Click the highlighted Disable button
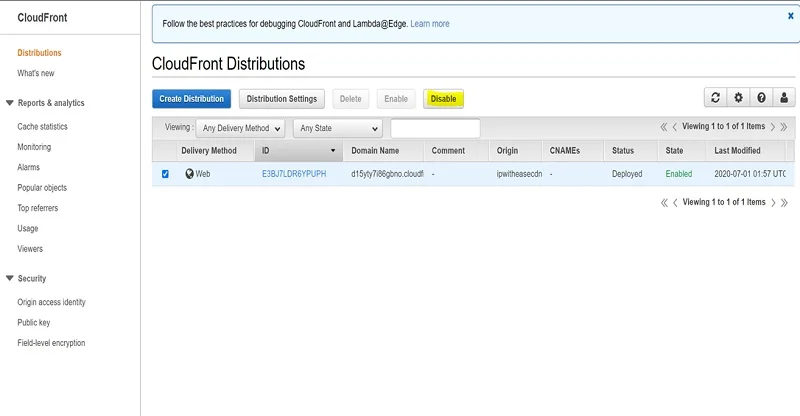 pyautogui.click(x=443, y=99)
